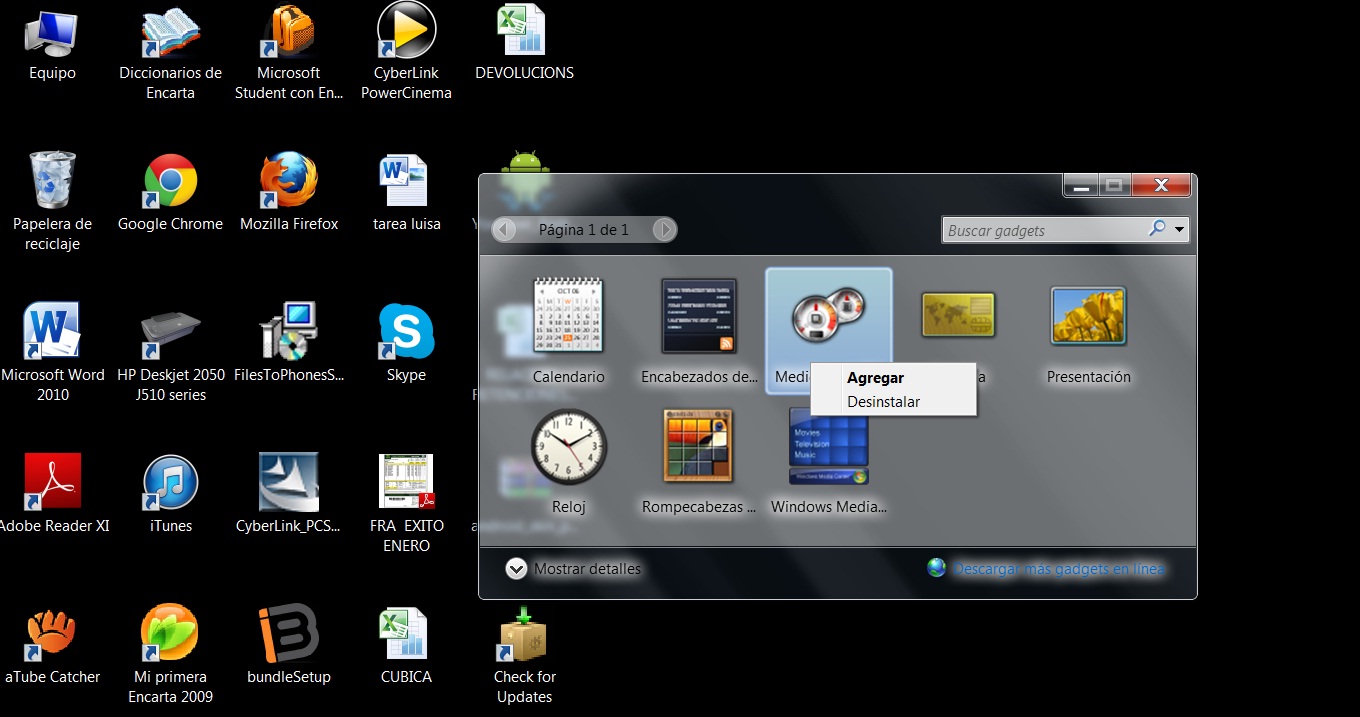Expand Mostrar detalles section
1360x717 pixels.
574,569
